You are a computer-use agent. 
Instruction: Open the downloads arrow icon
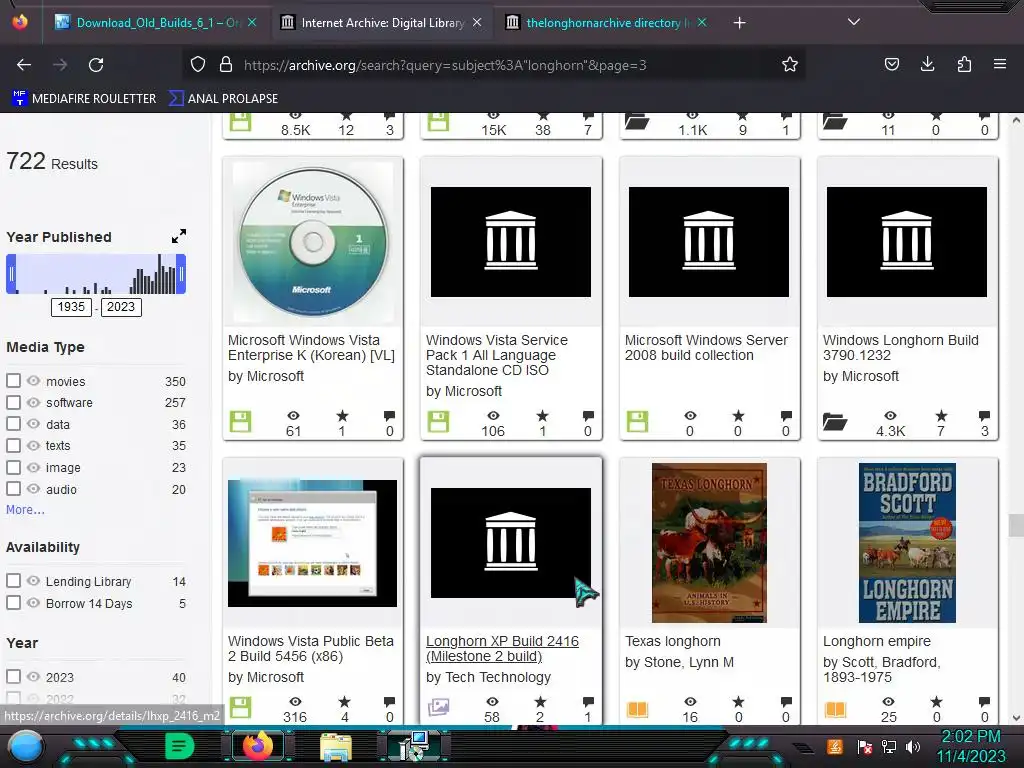coord(927,65)
